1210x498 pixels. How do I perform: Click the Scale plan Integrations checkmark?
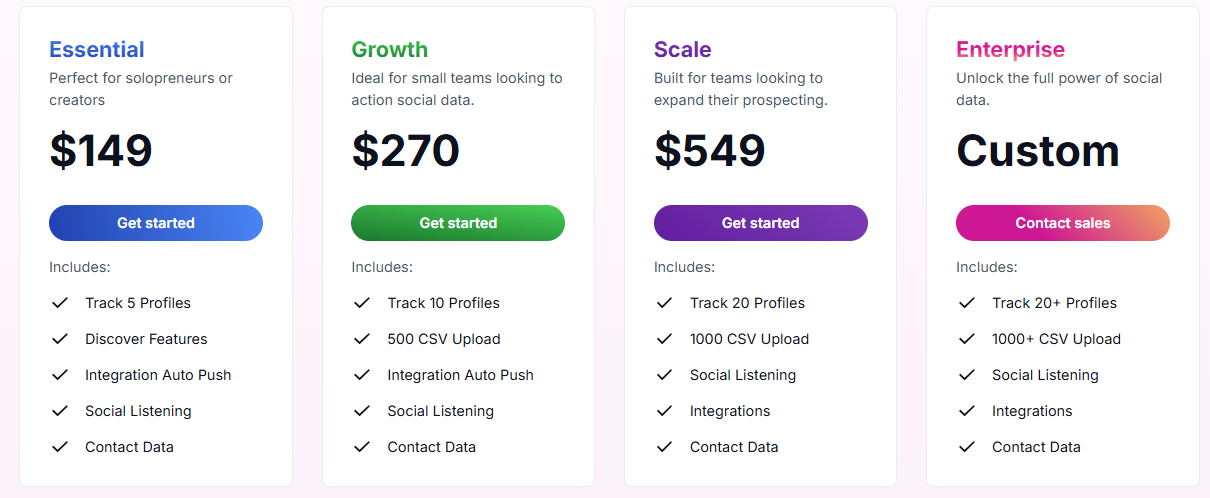coord(664,411)
